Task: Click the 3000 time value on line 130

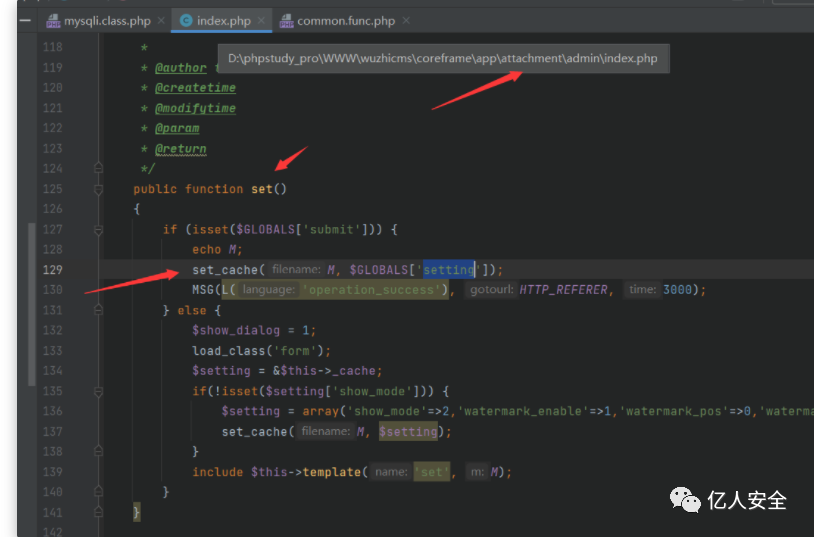Action: pos(677,290)
